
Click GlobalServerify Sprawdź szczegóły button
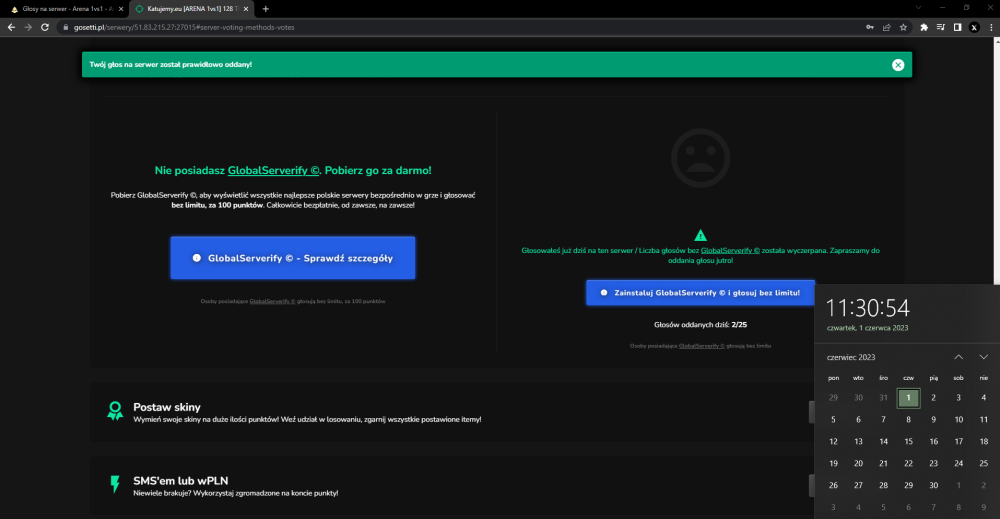click(x=293, y=258)
